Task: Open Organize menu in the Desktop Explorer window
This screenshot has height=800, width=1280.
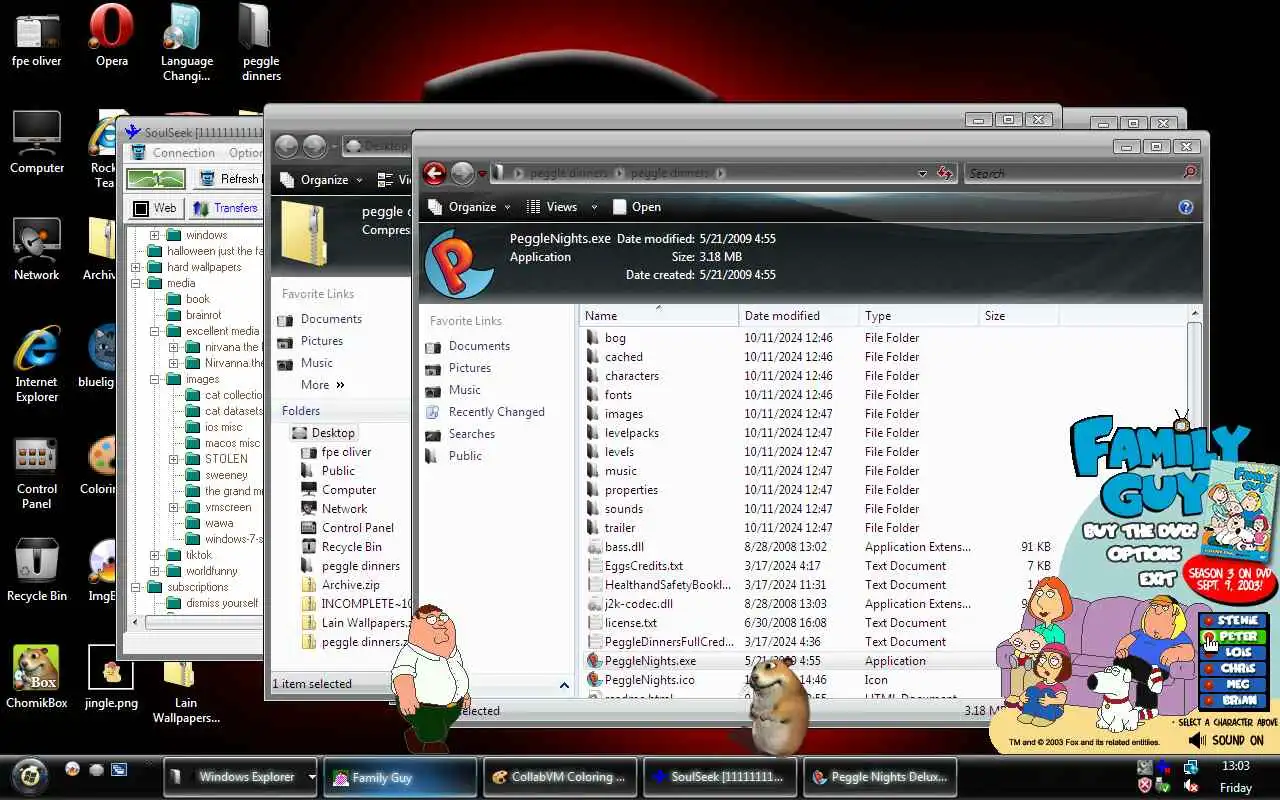Action: pos(319,180)
